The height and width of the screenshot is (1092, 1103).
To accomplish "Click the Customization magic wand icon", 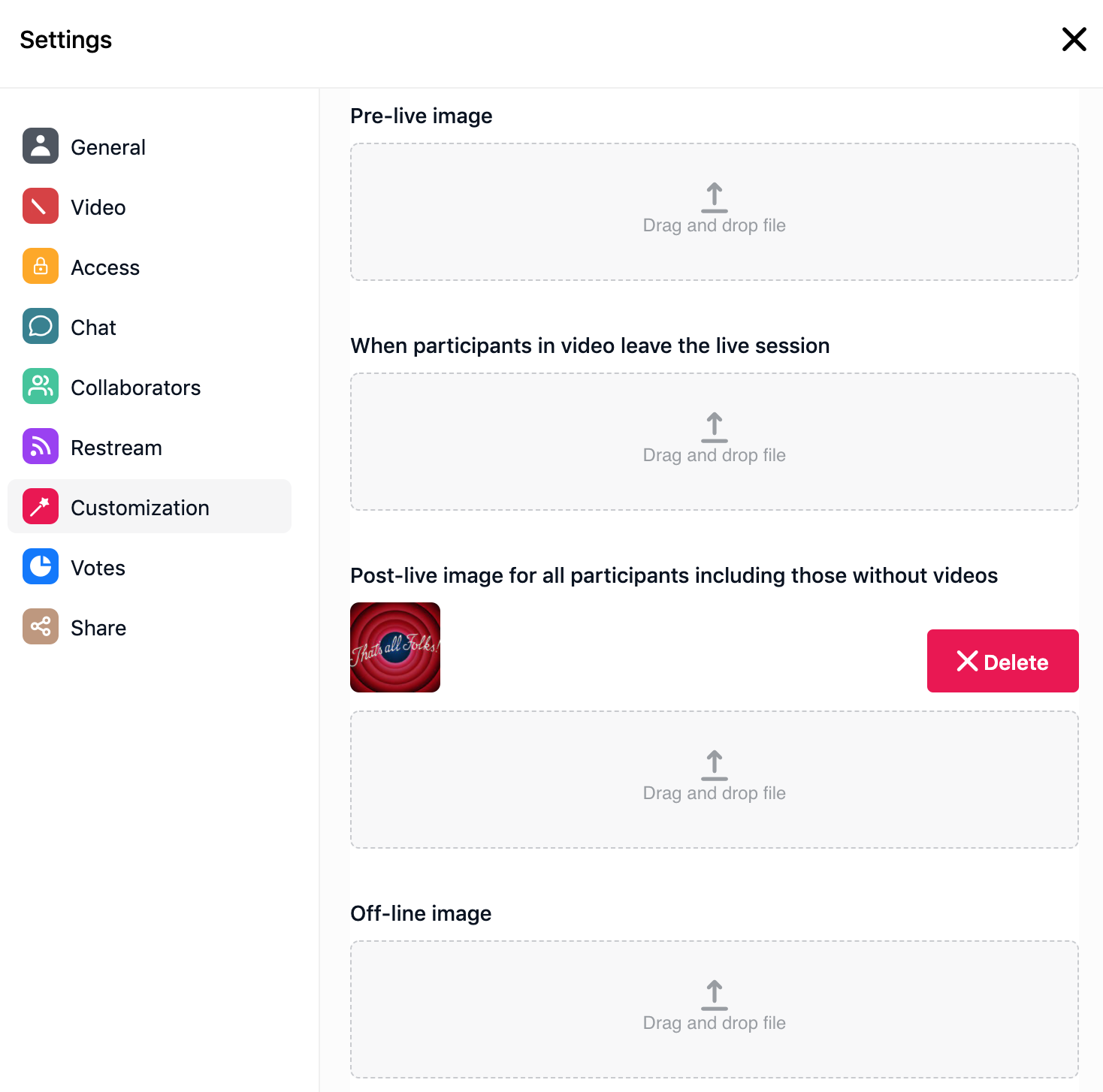I will pos(41,506).
